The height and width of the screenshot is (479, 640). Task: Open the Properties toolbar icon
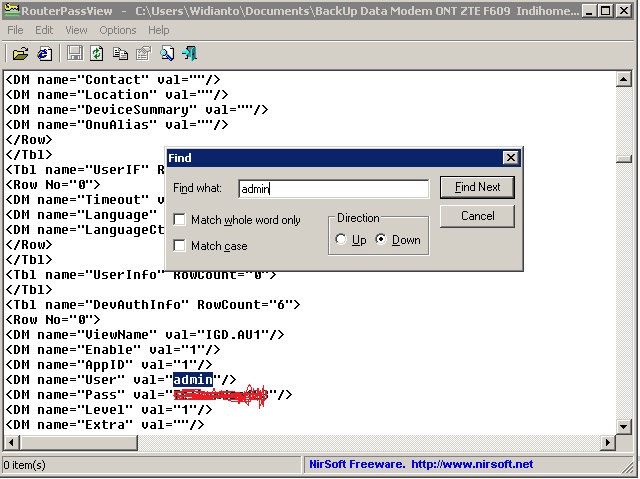[x=143, y=53]
